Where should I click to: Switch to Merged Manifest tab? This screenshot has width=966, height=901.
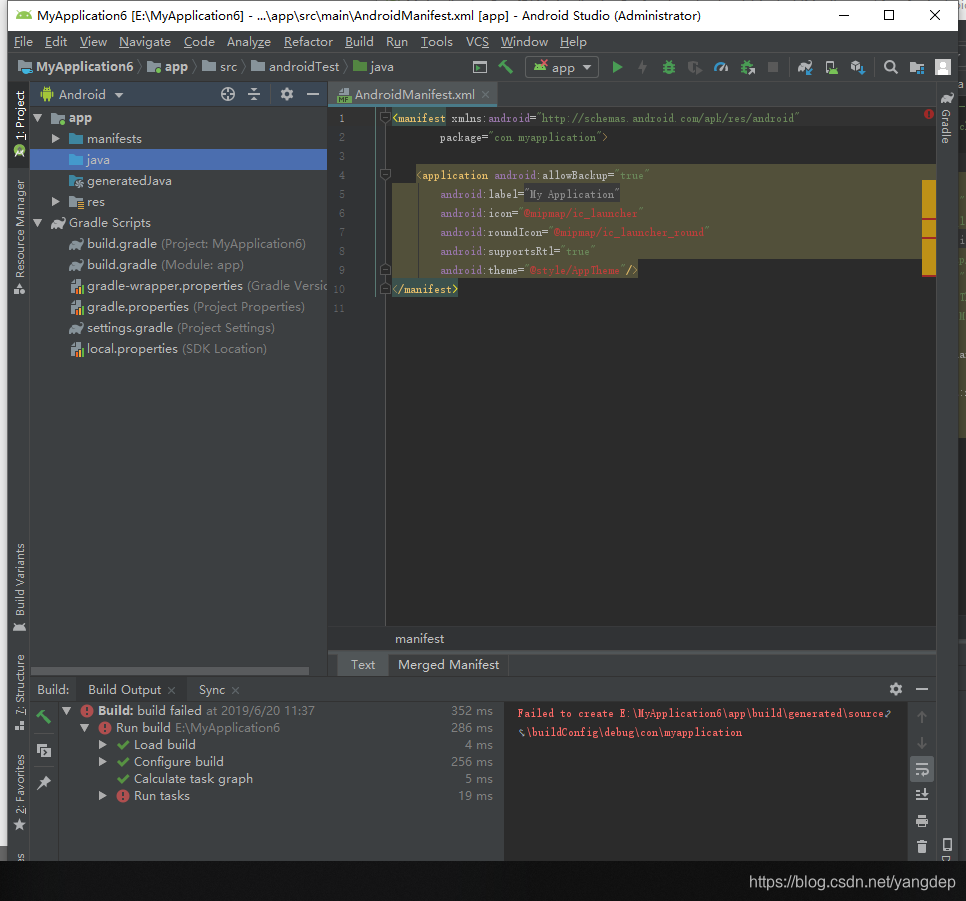coord(448,664)
